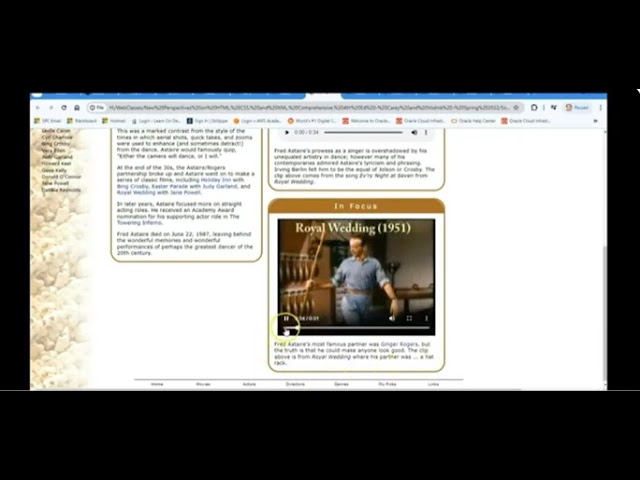Screen dimensions: 640x480
Task: Open the audio player more options
Action: tap(426, 132)
